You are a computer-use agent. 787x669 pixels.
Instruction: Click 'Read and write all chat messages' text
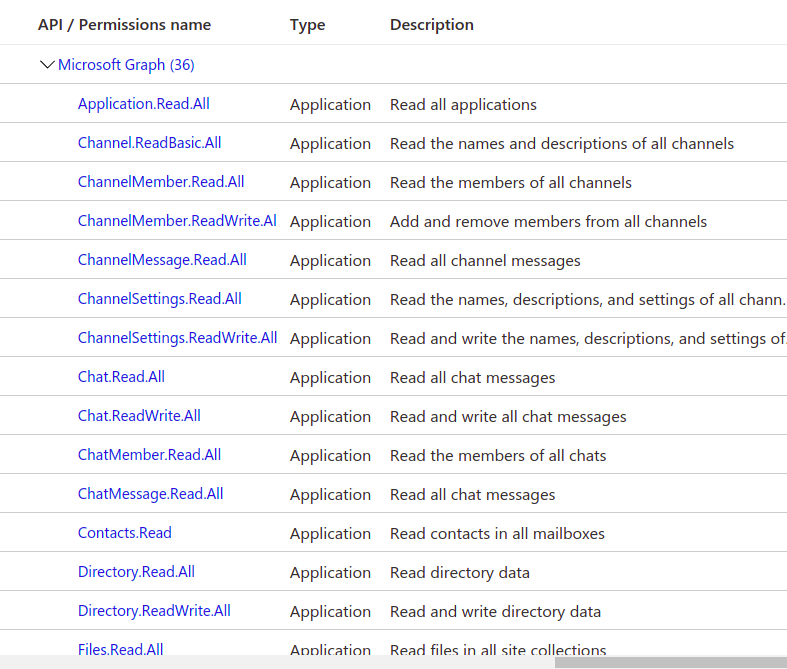click(x=508, y=417)
